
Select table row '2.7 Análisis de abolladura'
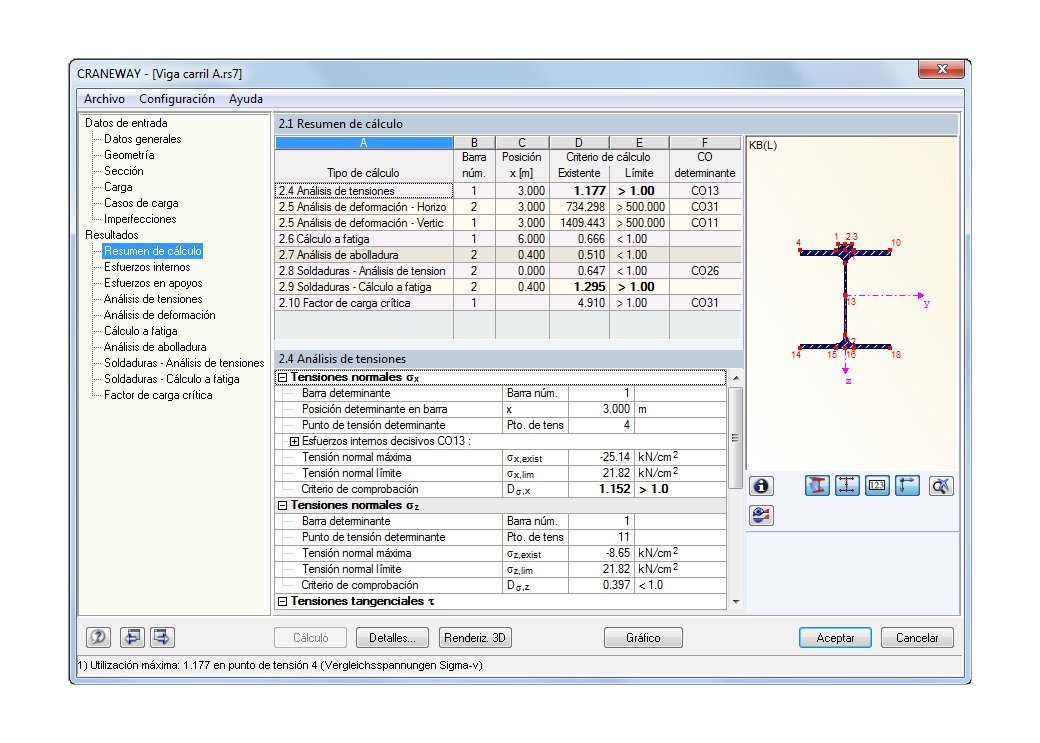508,255
